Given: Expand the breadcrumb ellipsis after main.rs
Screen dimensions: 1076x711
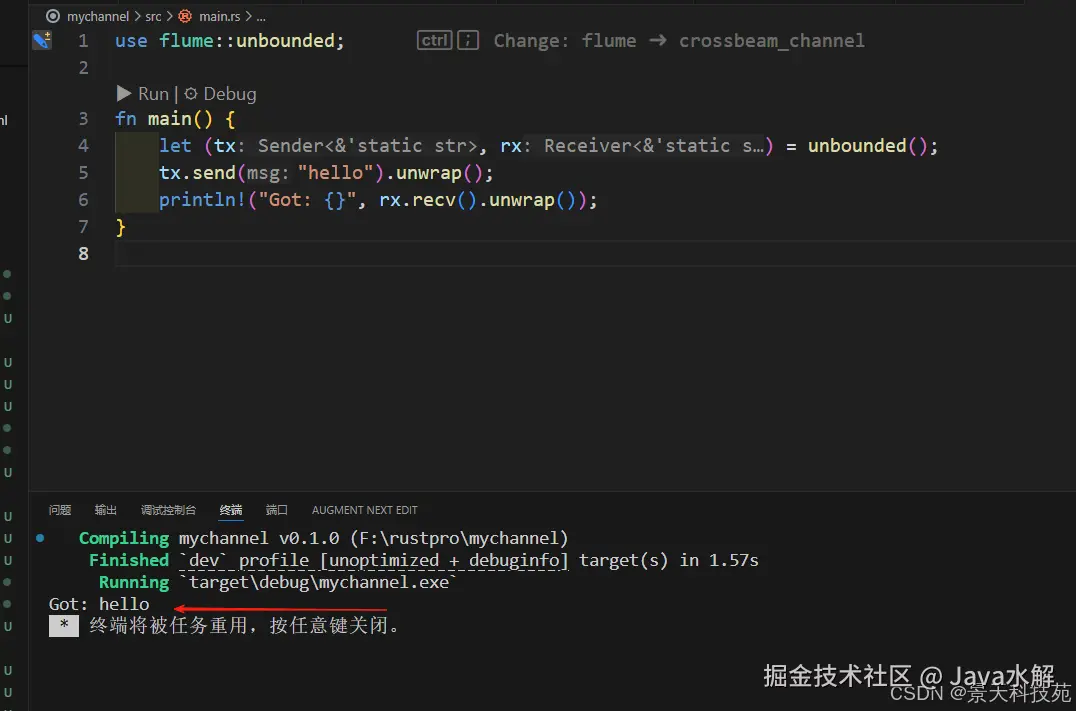Looking at the screenshot, I should pyautogui.click(x=260, y=16).
